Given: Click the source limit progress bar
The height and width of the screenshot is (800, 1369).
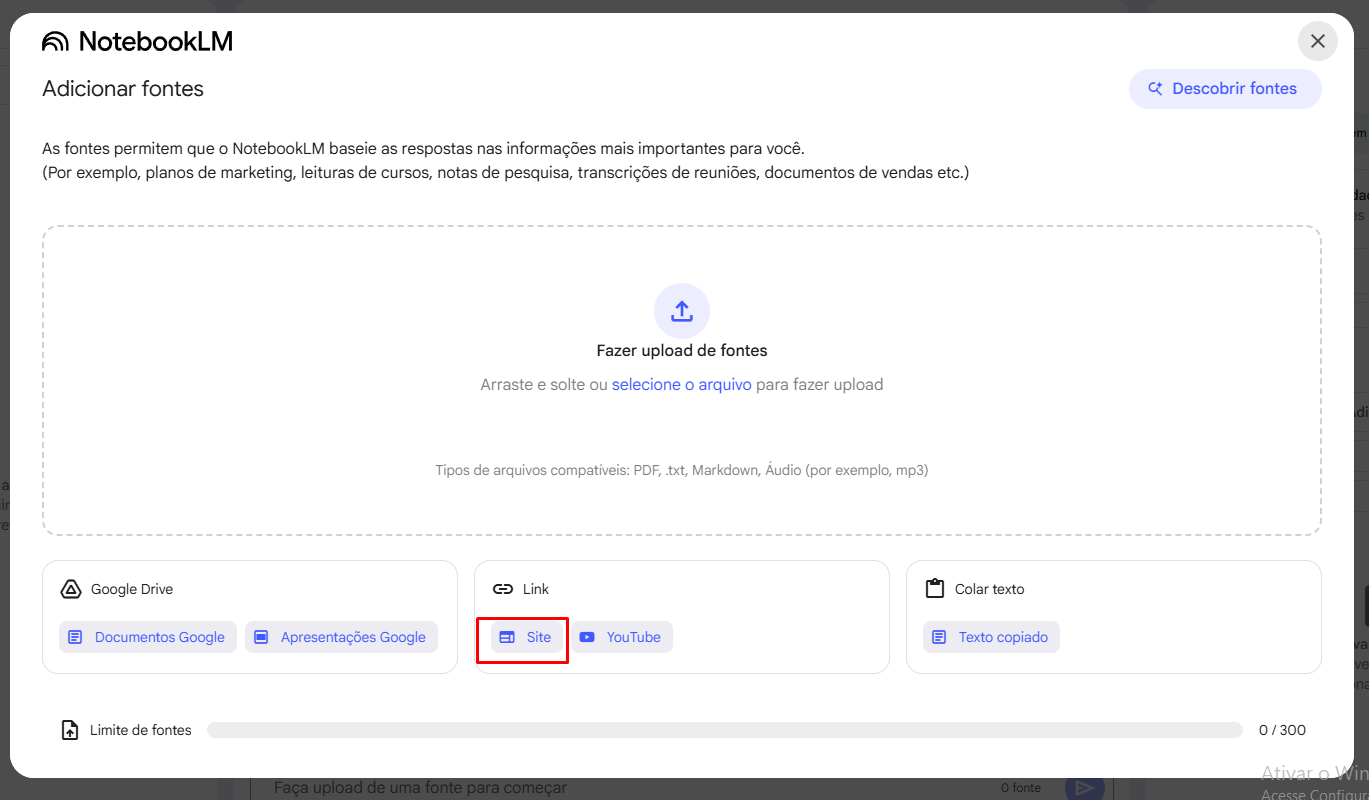Looking at the screenshot, I should coord(725,730).
